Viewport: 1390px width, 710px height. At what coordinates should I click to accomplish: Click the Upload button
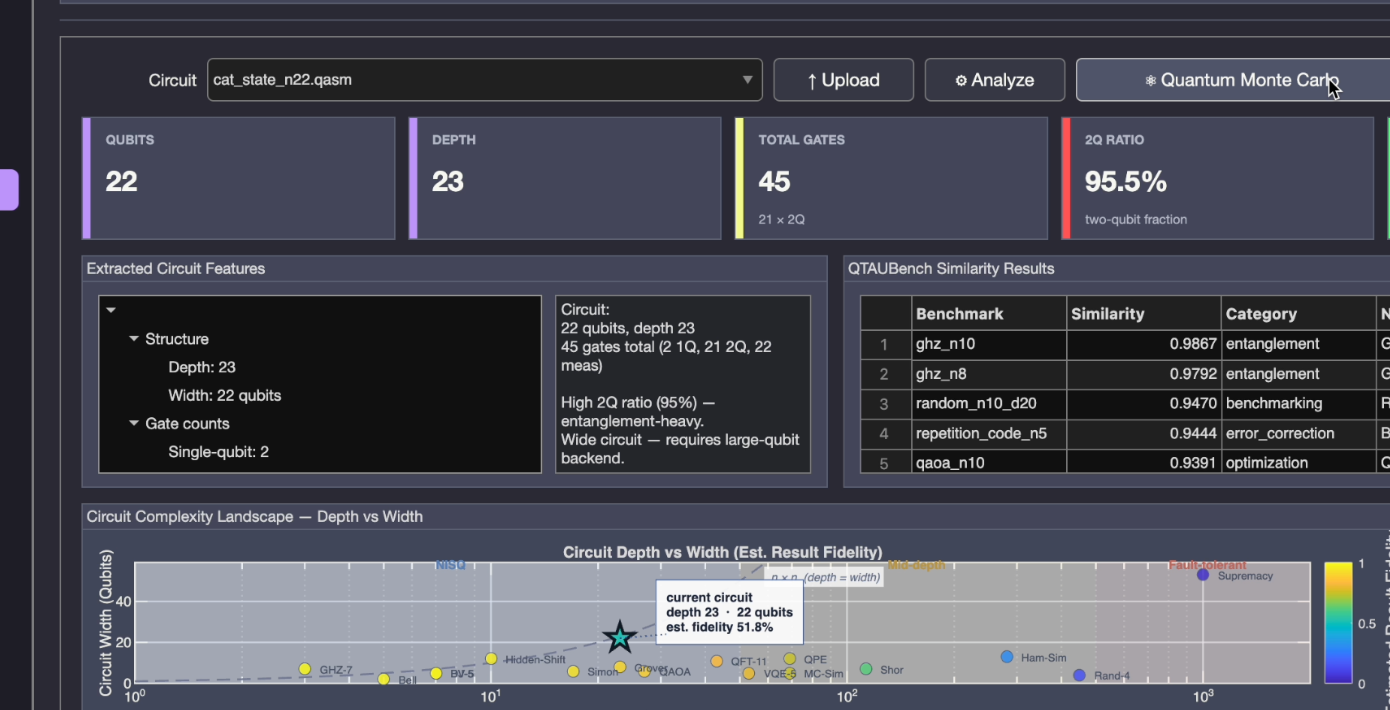843,80
